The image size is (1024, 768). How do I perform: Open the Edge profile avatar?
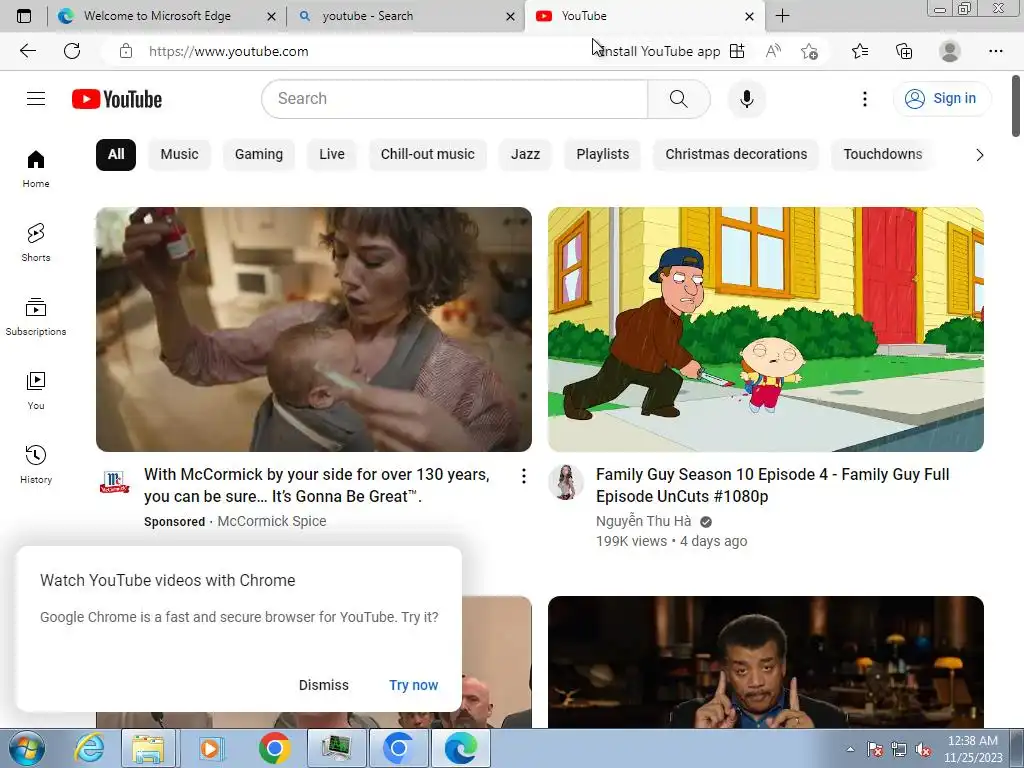click(950, 51)
